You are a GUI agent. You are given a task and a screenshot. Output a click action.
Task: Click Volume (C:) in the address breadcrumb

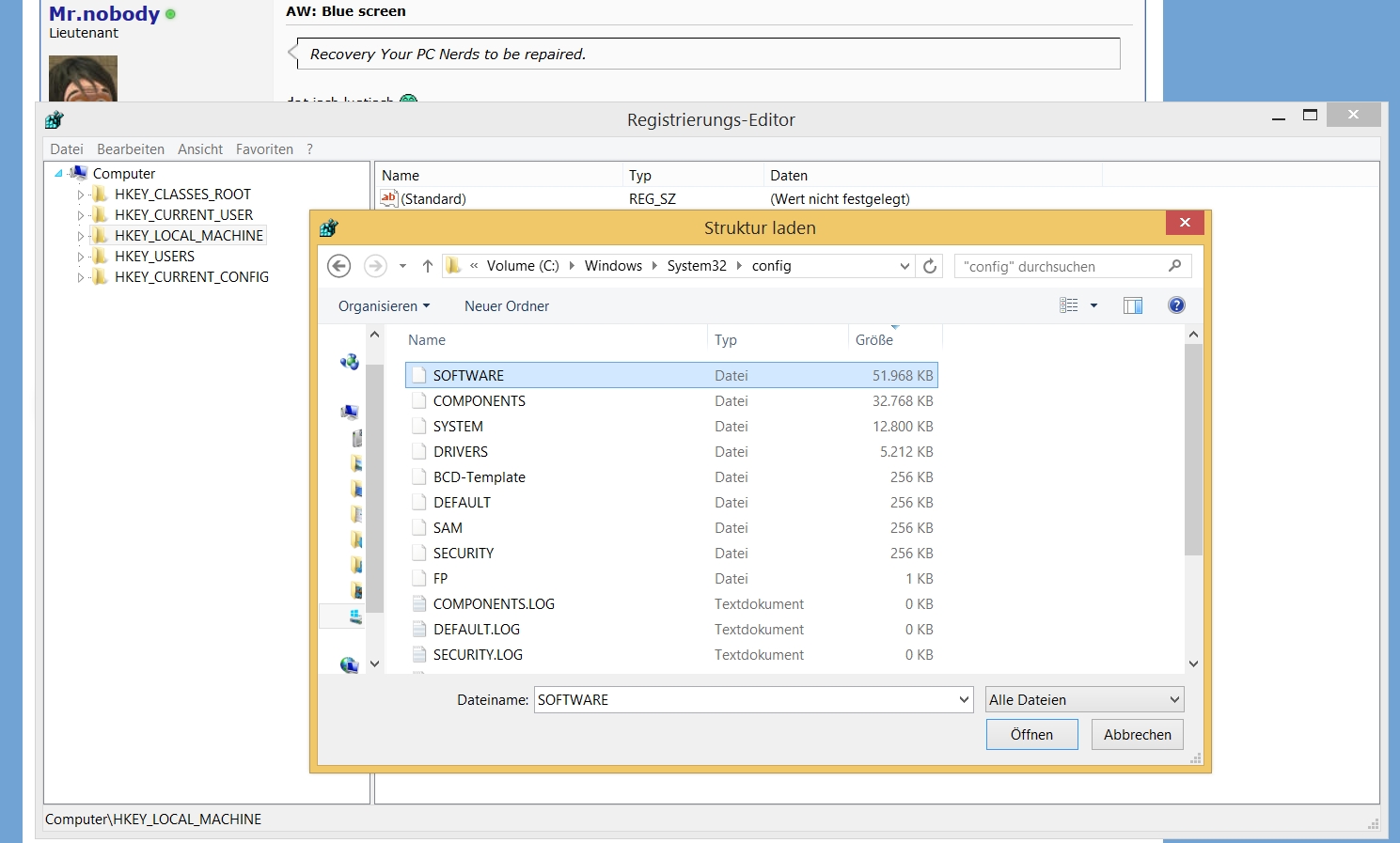coord(523,266)
